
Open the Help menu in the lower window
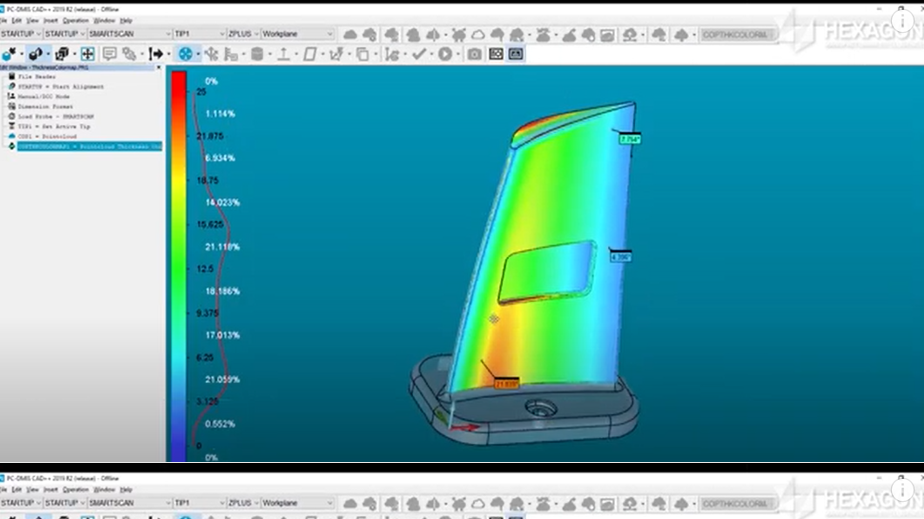[x=126, y=490]
